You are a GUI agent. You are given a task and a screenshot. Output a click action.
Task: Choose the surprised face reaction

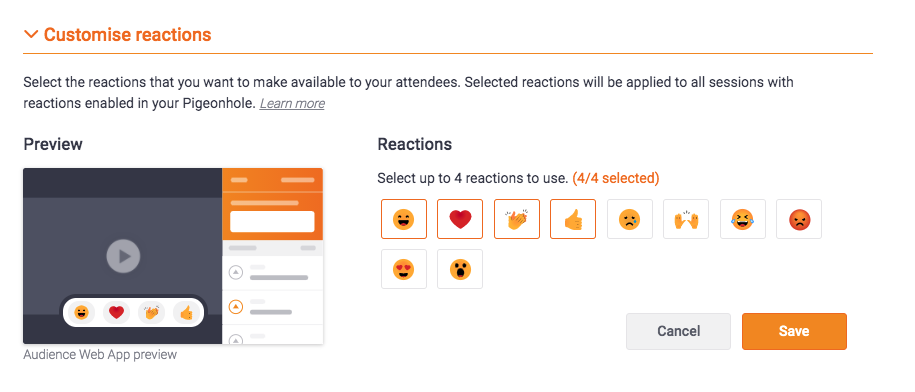pos(460,269)
